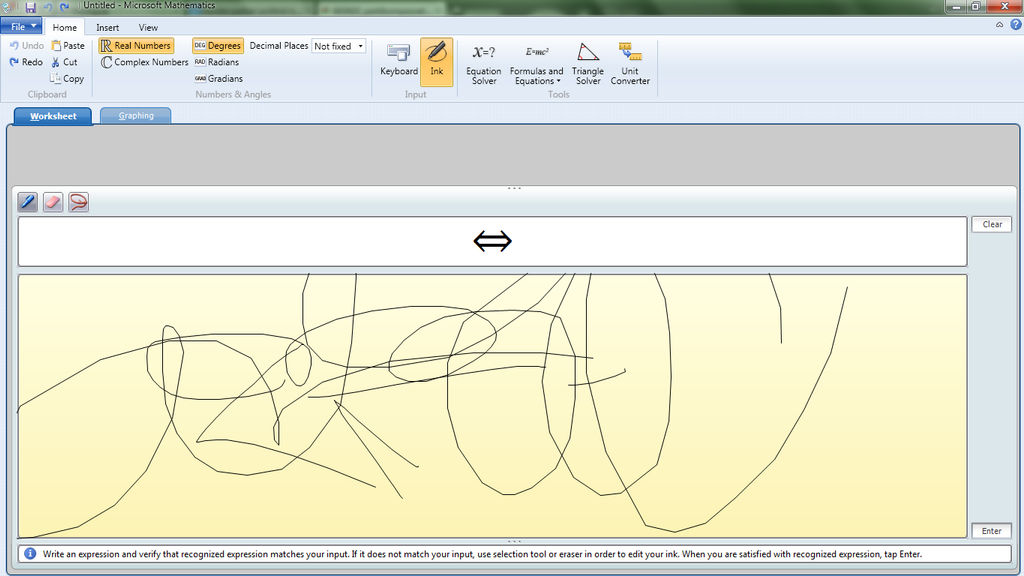Switch to Complex Numbers mode
This screenshot has width=1024, height=576.
pos(144,62)
